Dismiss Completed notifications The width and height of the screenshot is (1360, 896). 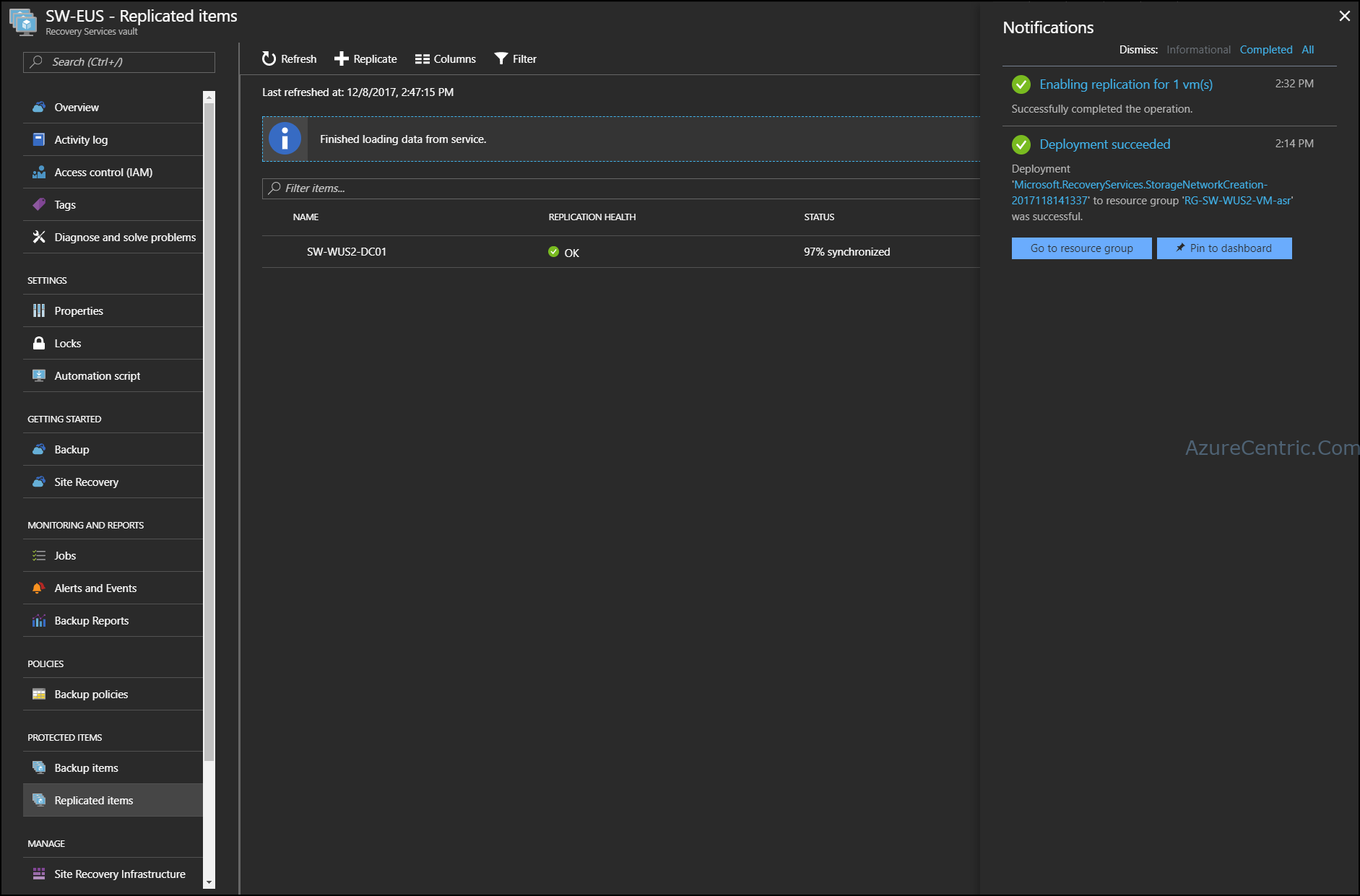(x=1266, y=50)
